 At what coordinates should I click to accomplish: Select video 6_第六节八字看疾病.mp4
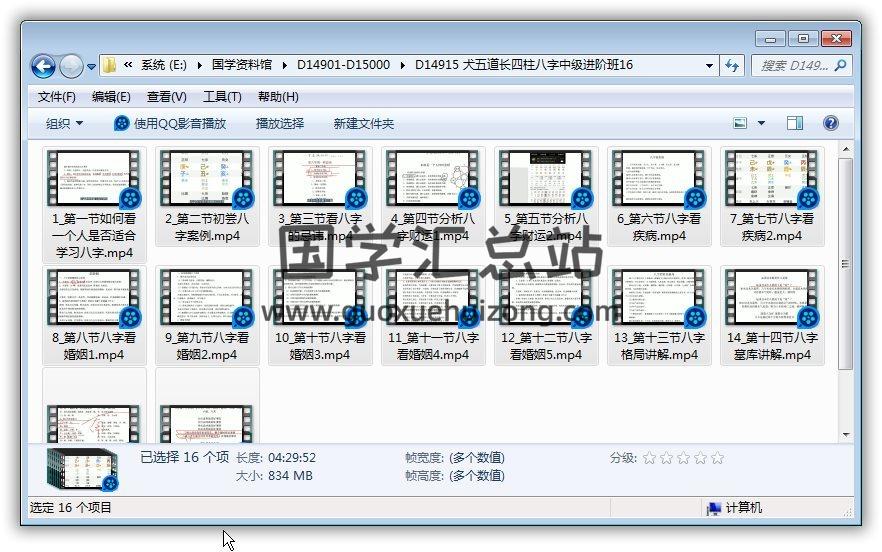coord(659,196)
